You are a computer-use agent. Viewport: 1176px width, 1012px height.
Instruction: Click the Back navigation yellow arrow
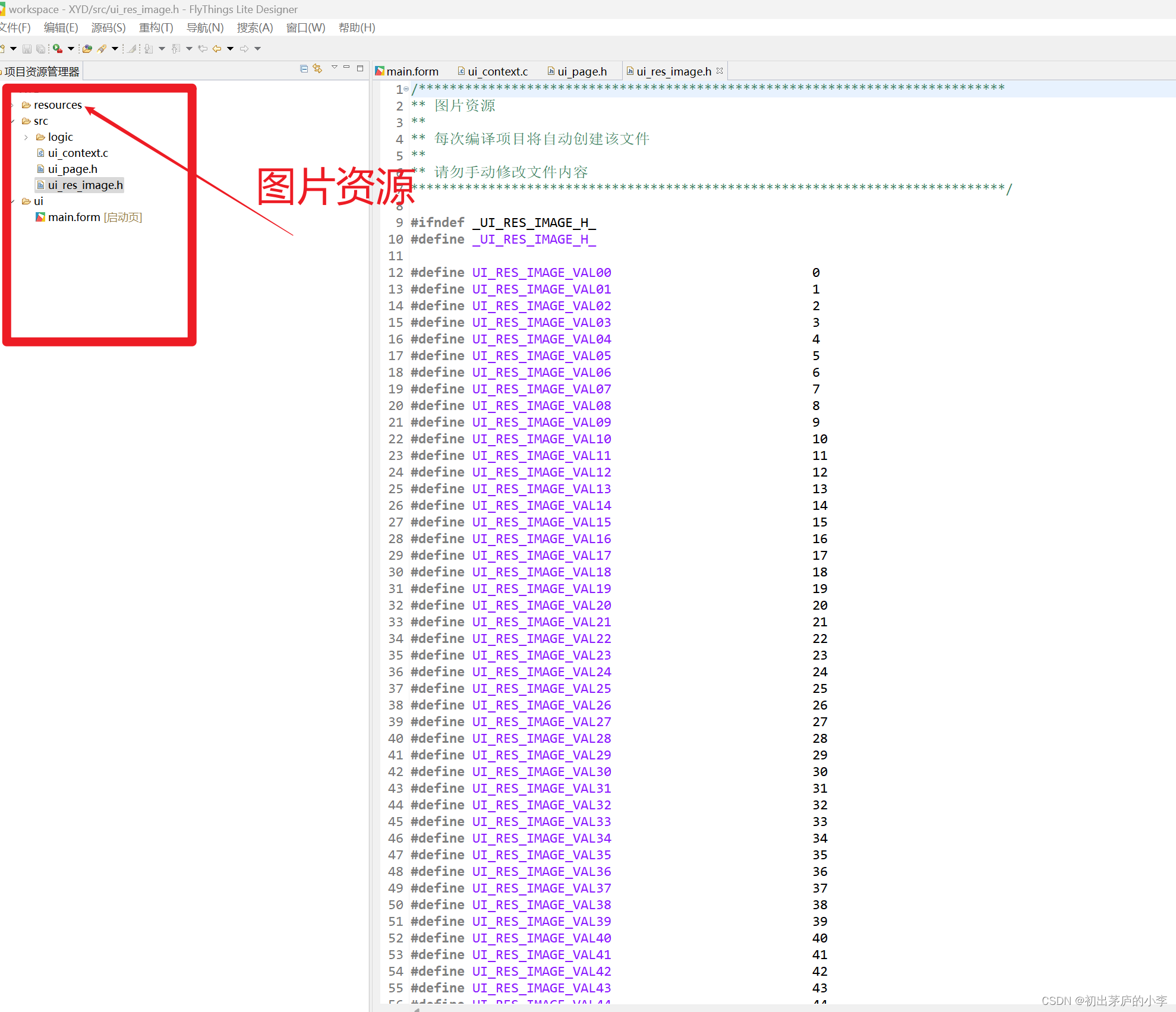coord(217,49)
